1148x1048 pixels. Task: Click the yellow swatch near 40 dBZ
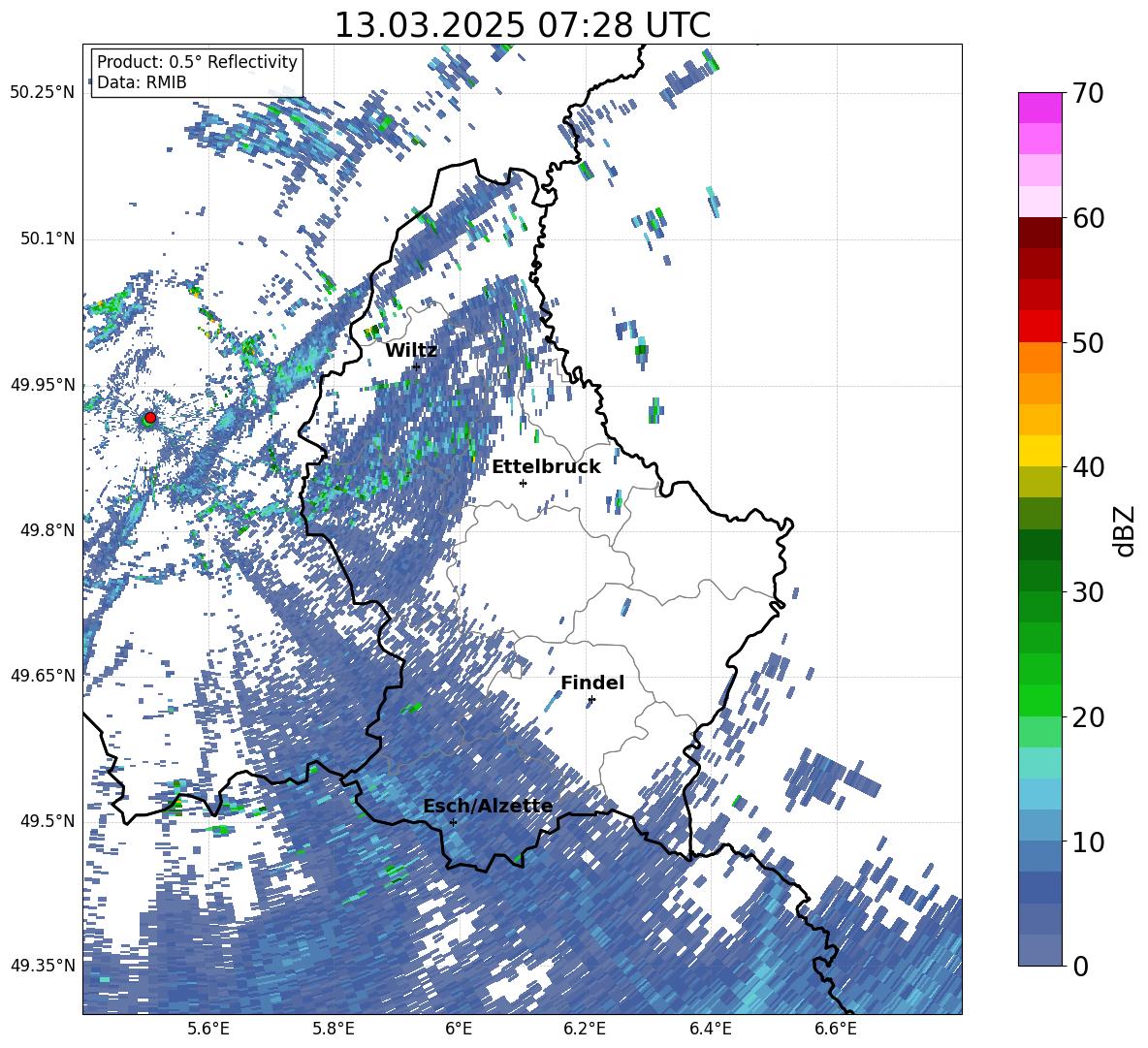(x=1039, y=451)
